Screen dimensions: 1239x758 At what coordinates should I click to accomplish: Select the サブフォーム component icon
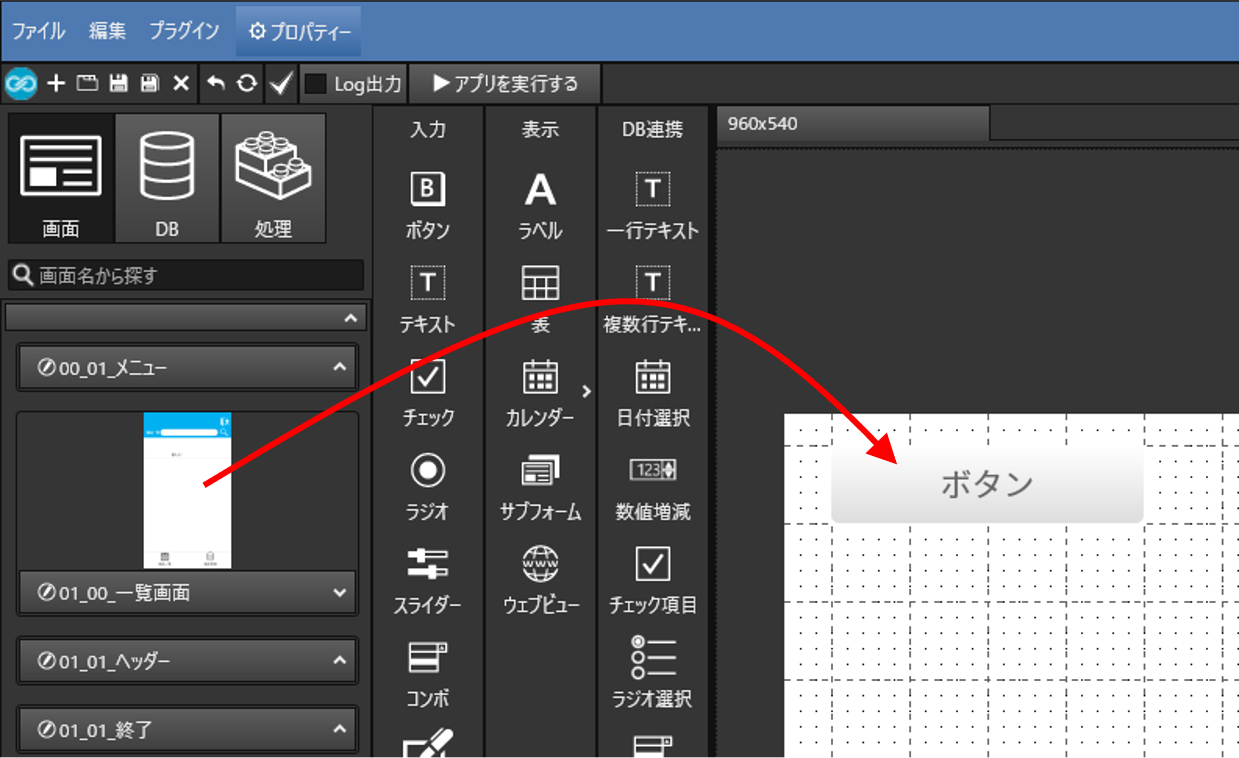click(540, 471)
